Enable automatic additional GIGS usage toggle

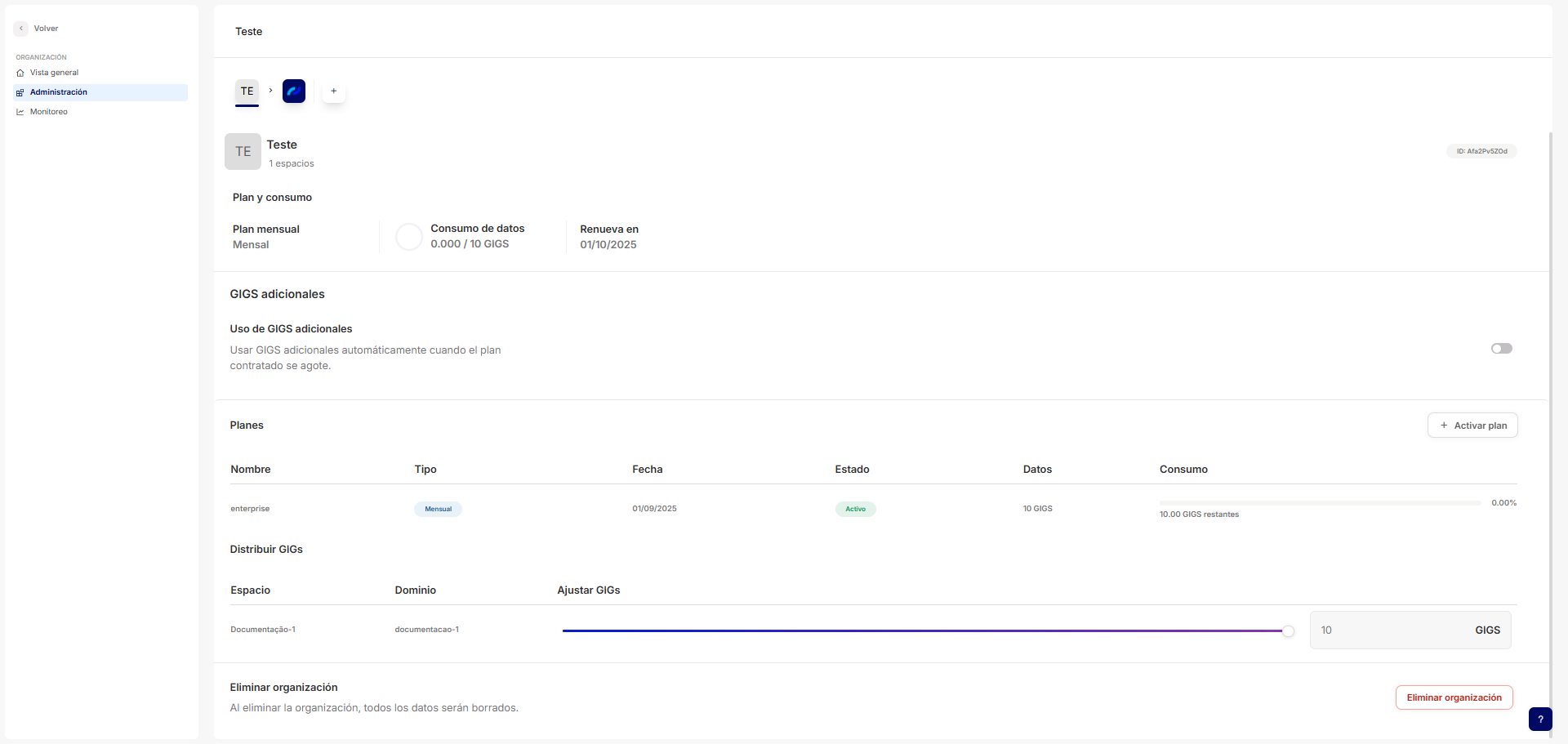tap(1501, 349)
